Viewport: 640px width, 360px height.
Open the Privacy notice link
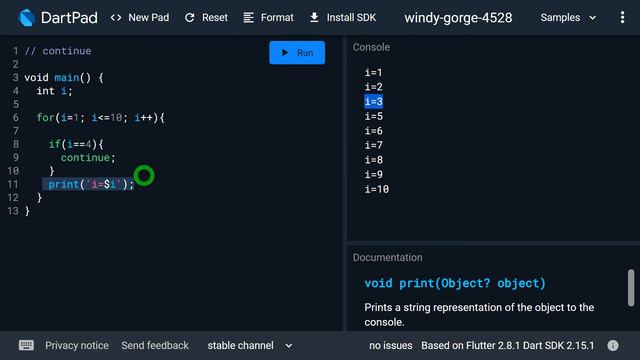click(x=77, y=345)
